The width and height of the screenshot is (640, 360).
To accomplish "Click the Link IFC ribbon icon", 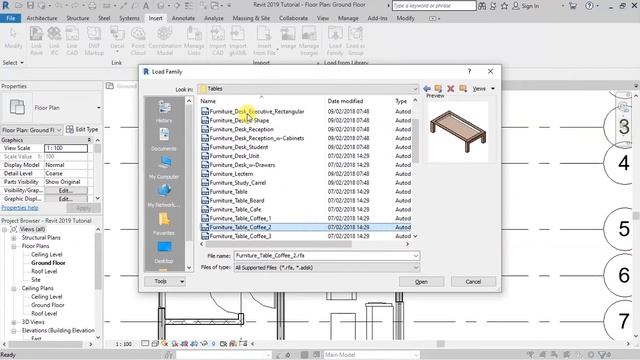I will (54, 40).
